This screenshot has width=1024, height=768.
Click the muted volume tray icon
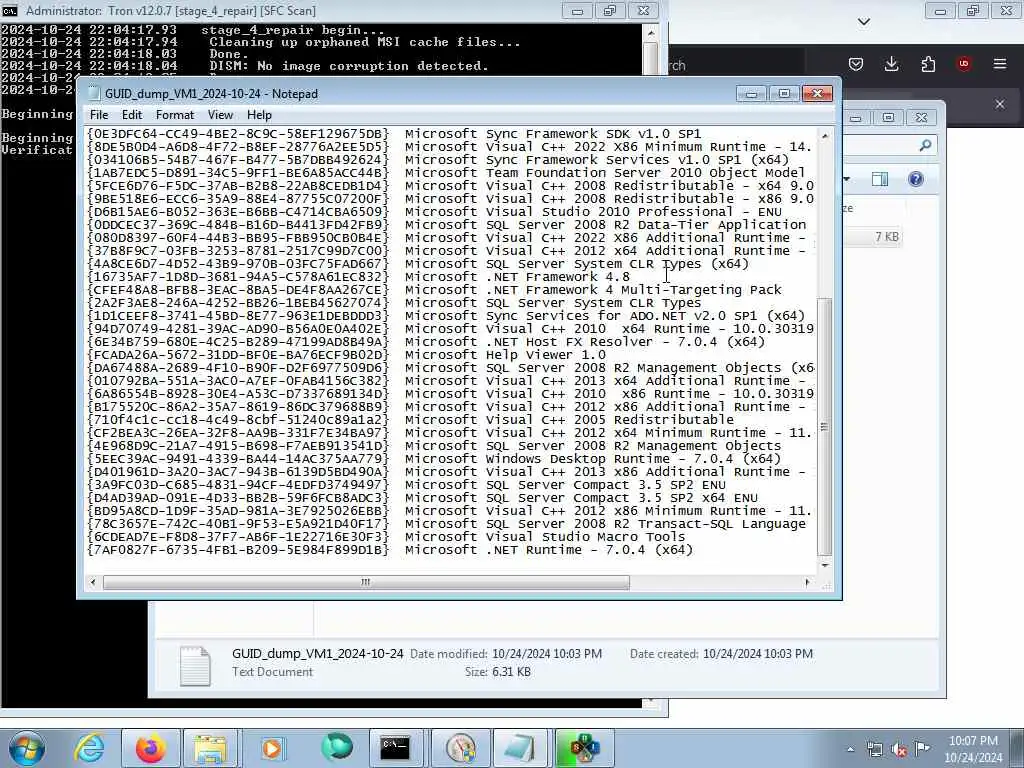pyautogui.click(x=899, y=749)
